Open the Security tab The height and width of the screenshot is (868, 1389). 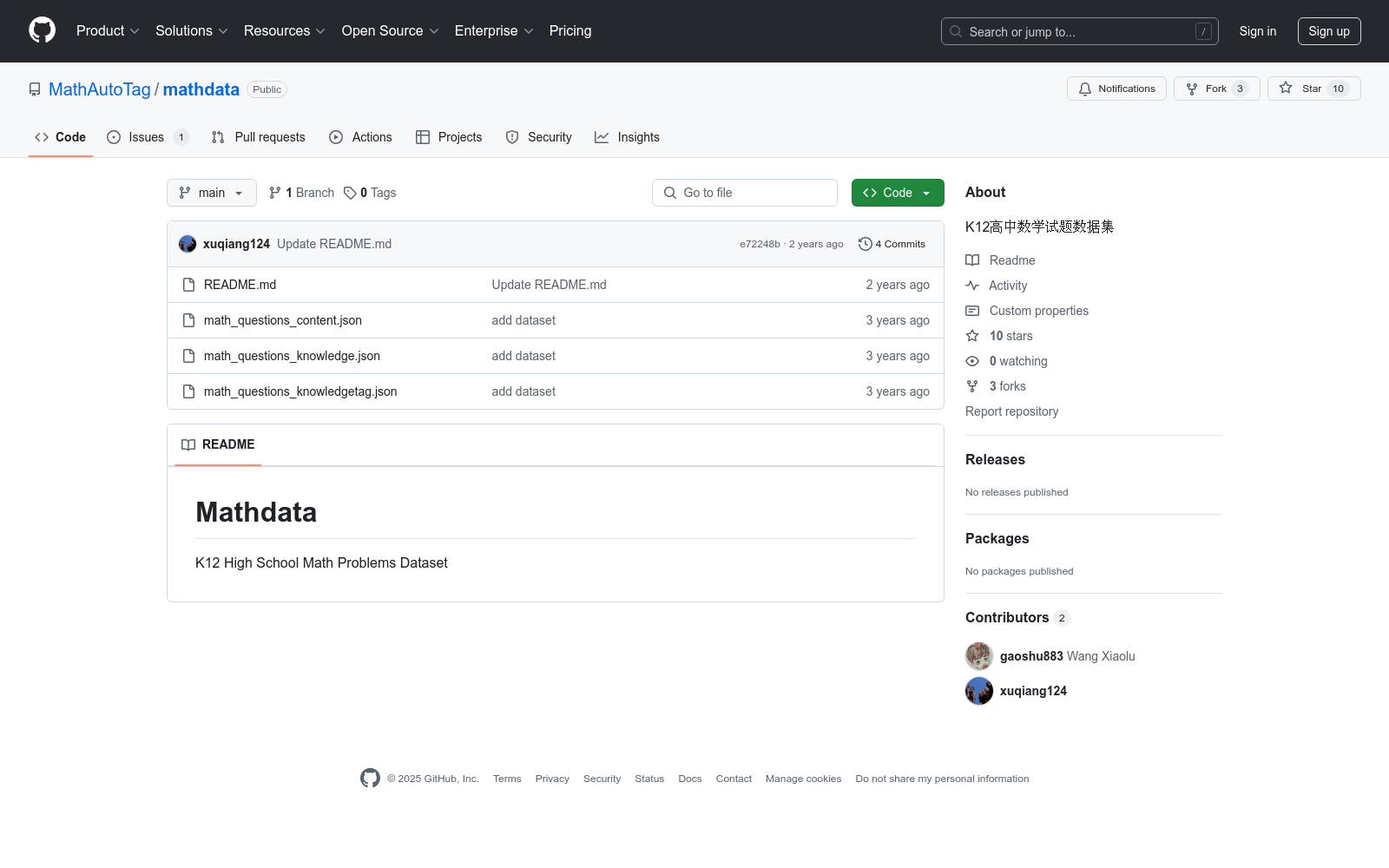538,137
